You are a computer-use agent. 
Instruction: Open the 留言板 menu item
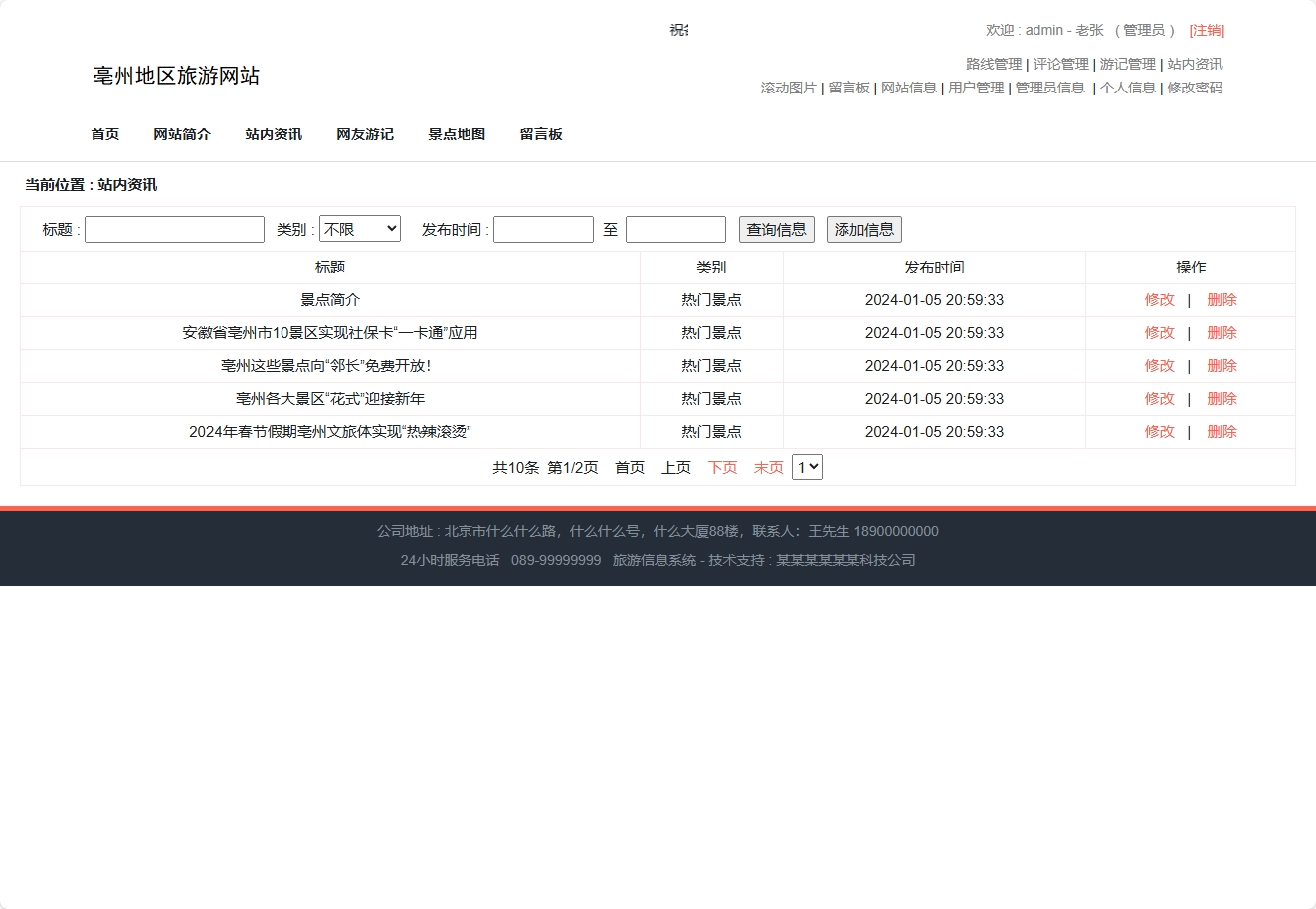point(541,134)
